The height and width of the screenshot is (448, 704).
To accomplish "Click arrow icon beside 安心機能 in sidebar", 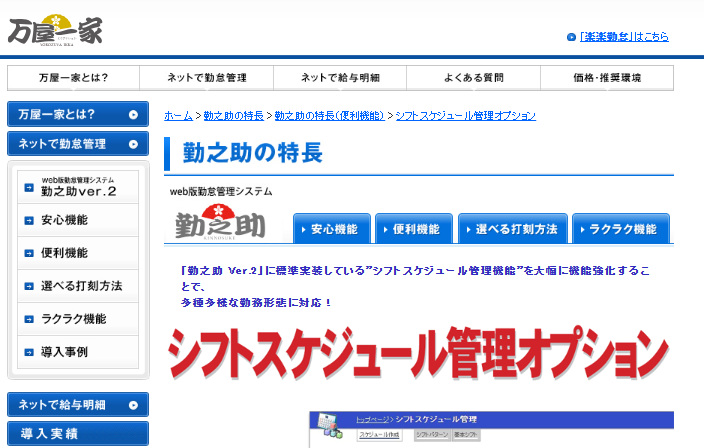I will (29, 221).
